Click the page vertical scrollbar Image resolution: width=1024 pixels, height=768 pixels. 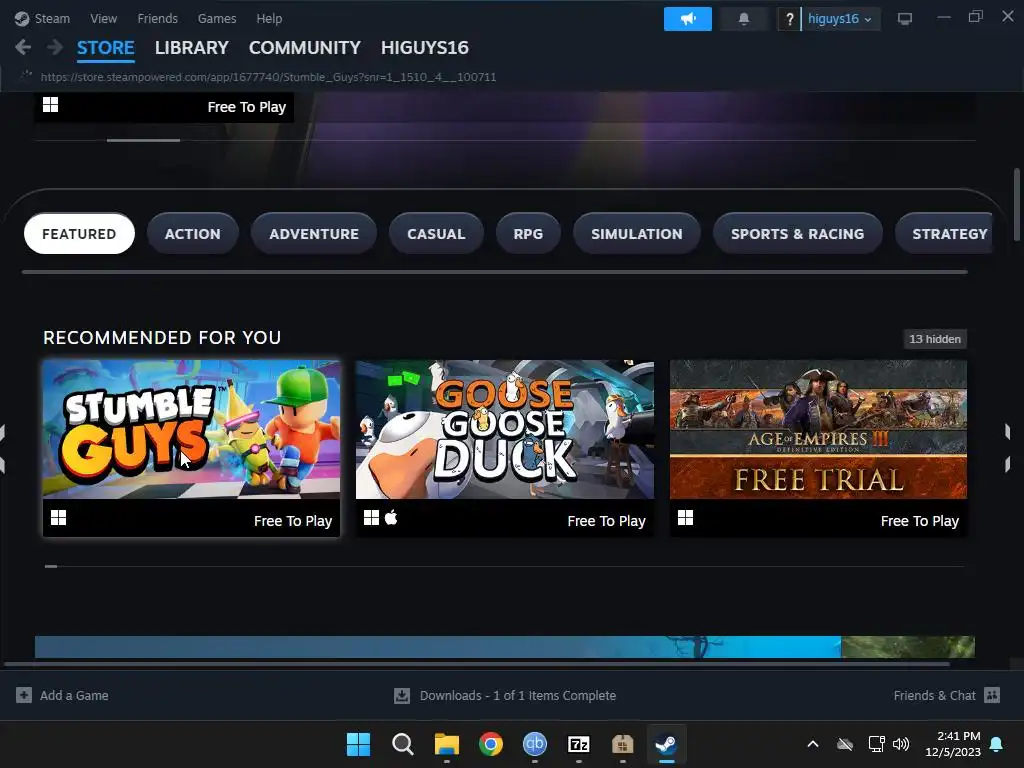tap(1016, 204)
